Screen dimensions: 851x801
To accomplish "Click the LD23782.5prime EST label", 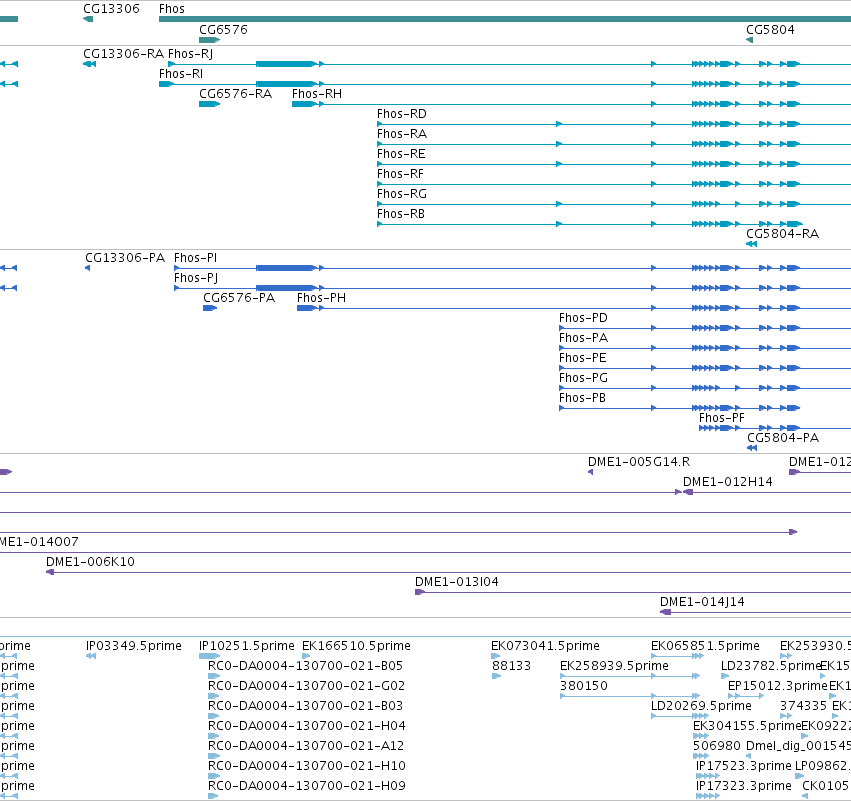I will coord(771,666).
